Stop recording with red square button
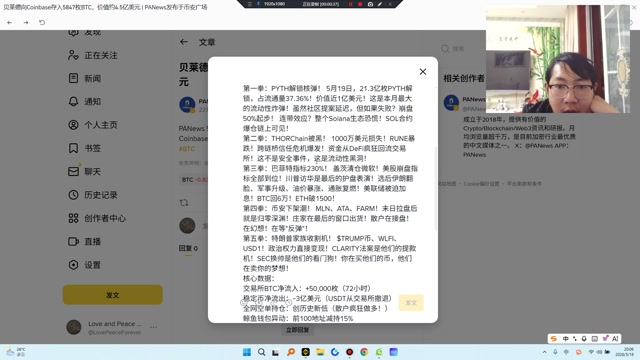Viewport: 640px width, 360px height. 360,4
